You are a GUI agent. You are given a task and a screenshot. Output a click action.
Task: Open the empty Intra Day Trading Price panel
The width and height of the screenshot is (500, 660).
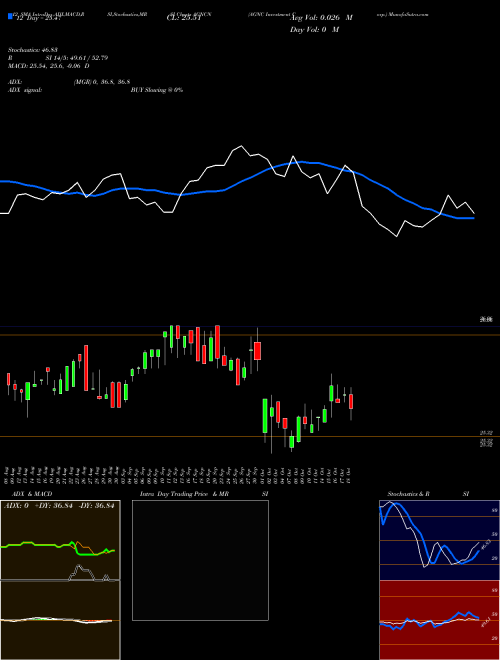coord(200,560)
